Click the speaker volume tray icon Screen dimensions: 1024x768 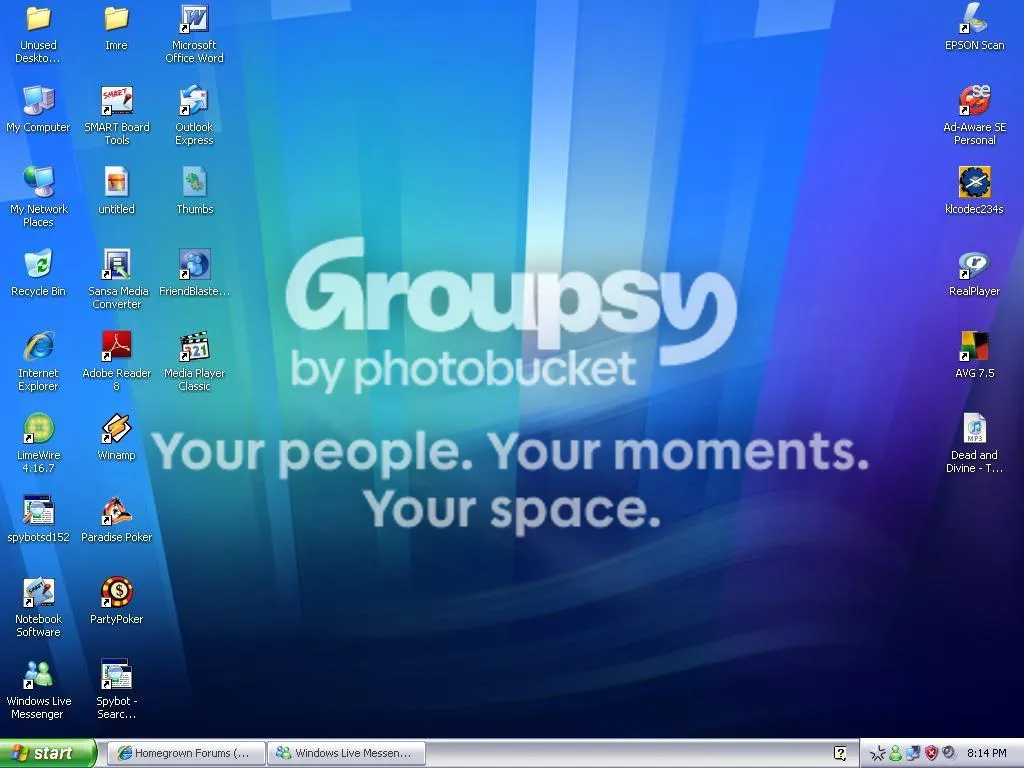(x=949, y=753)
